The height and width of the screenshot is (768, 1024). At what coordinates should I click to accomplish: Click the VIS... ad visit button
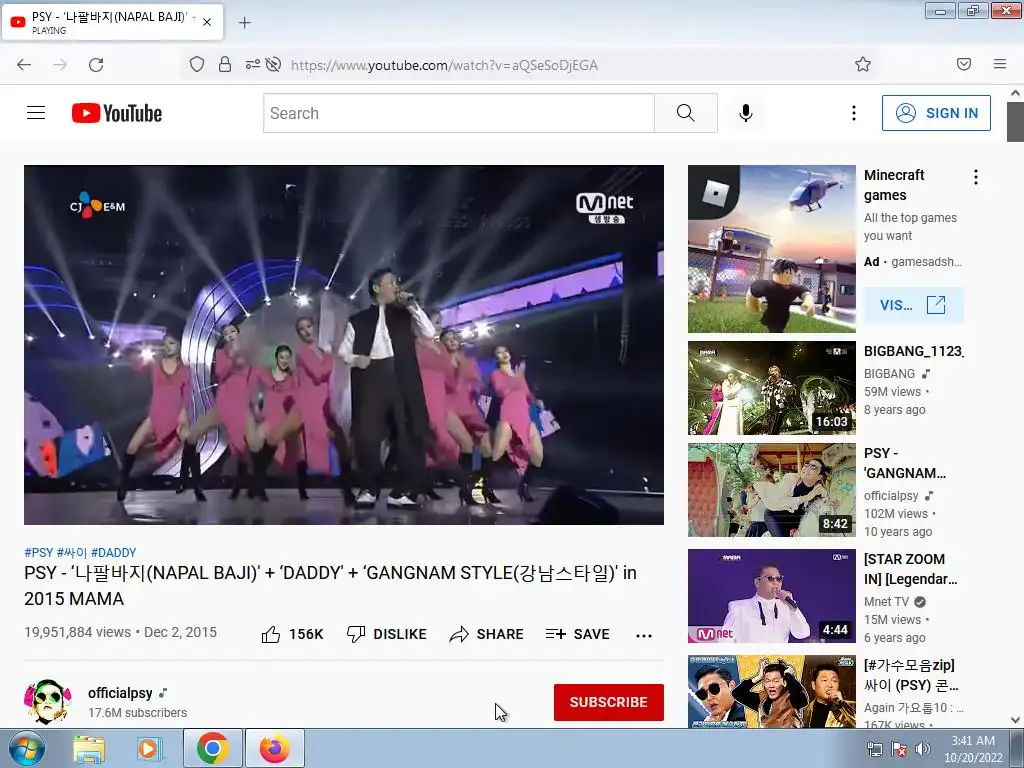coord(914,305)
